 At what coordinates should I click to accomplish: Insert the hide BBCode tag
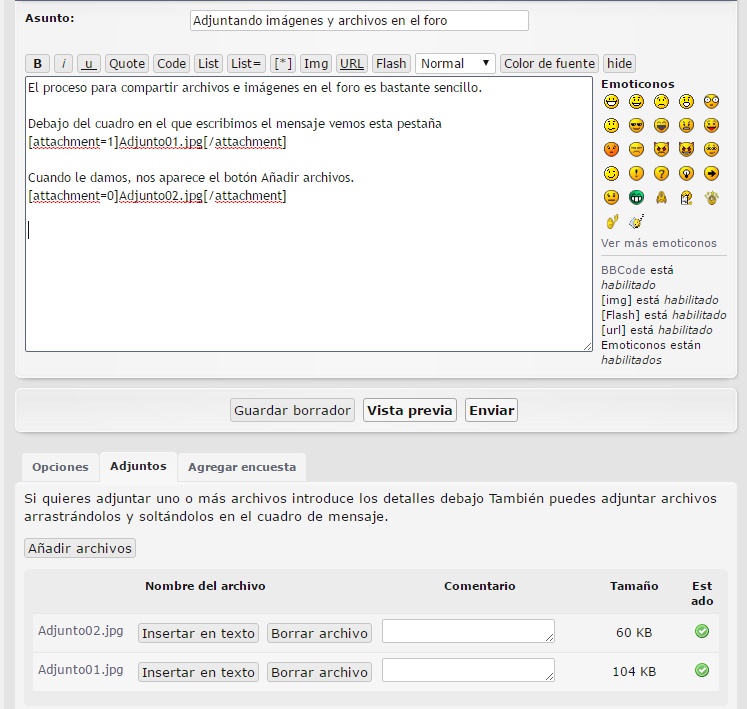pos(619,63)
